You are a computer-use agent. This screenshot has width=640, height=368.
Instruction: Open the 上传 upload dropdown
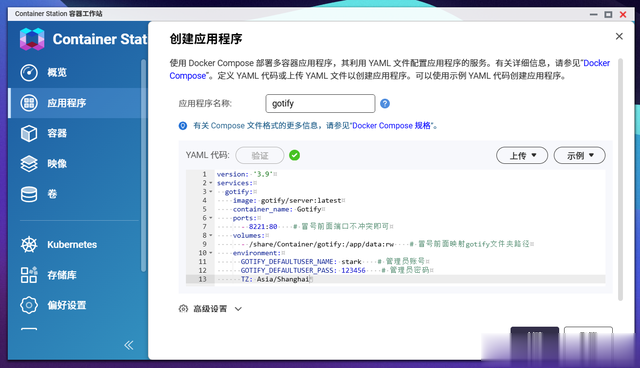pyautogui.click(x=522, y=155)
